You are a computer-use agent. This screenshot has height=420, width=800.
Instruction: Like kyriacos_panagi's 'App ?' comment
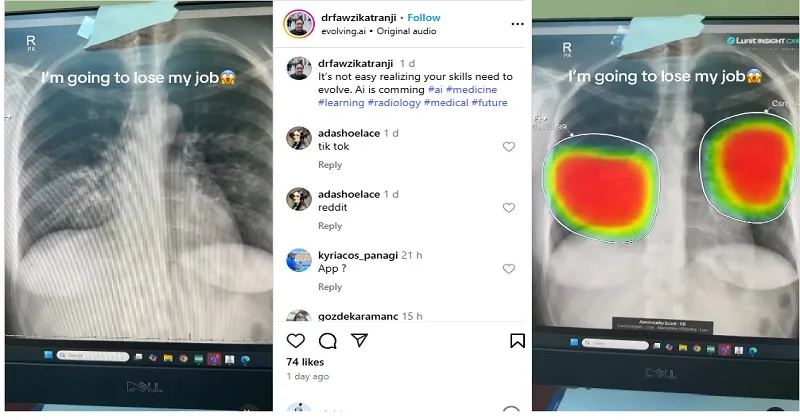click(509, 269)
